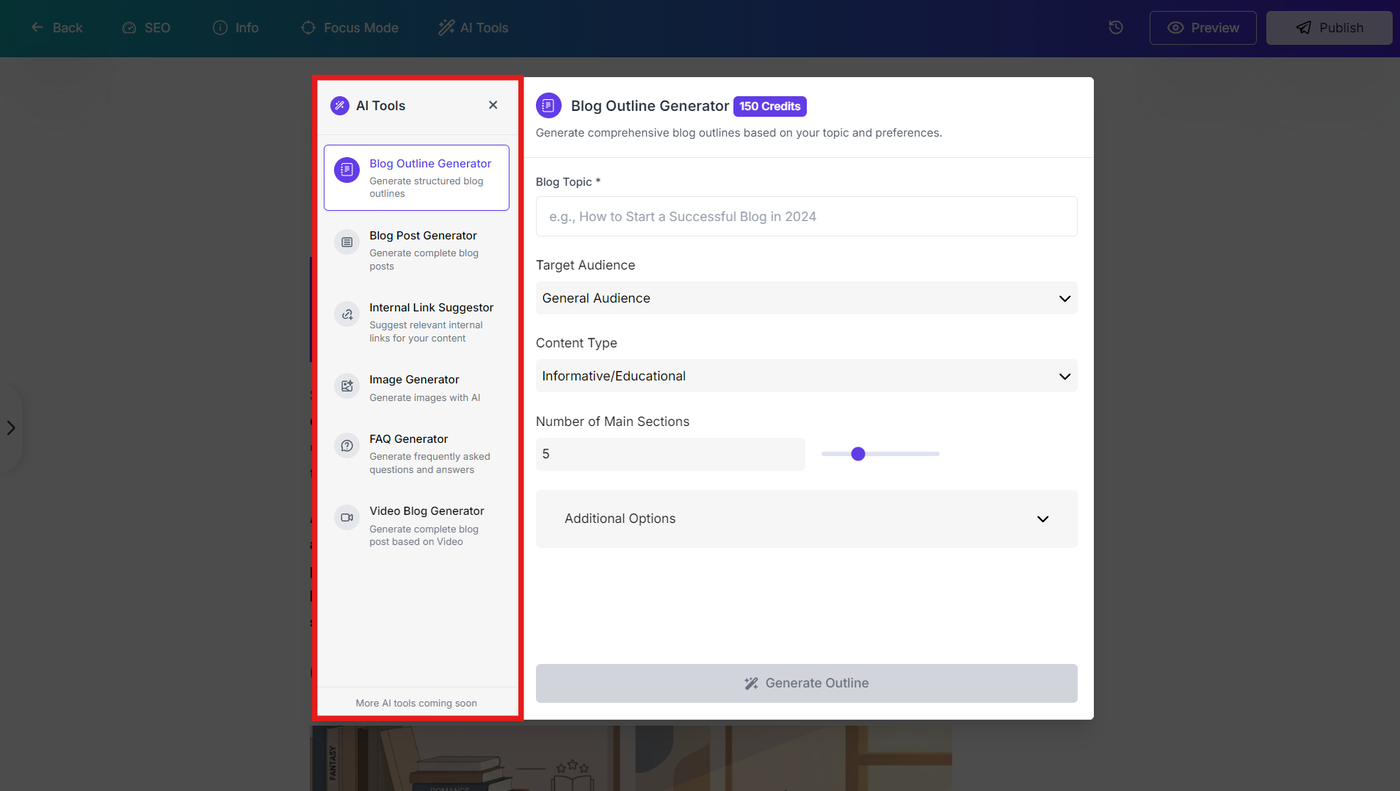The image size is (1400, 791).
Task: Choose the Internal Link Suggestor icon
Action: (x=347, y=314)
